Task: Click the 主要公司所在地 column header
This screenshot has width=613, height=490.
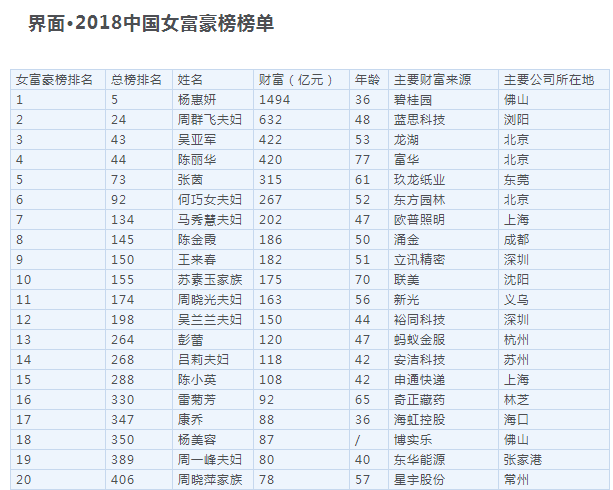Action: pyautogui.click(x=549, y=80)
